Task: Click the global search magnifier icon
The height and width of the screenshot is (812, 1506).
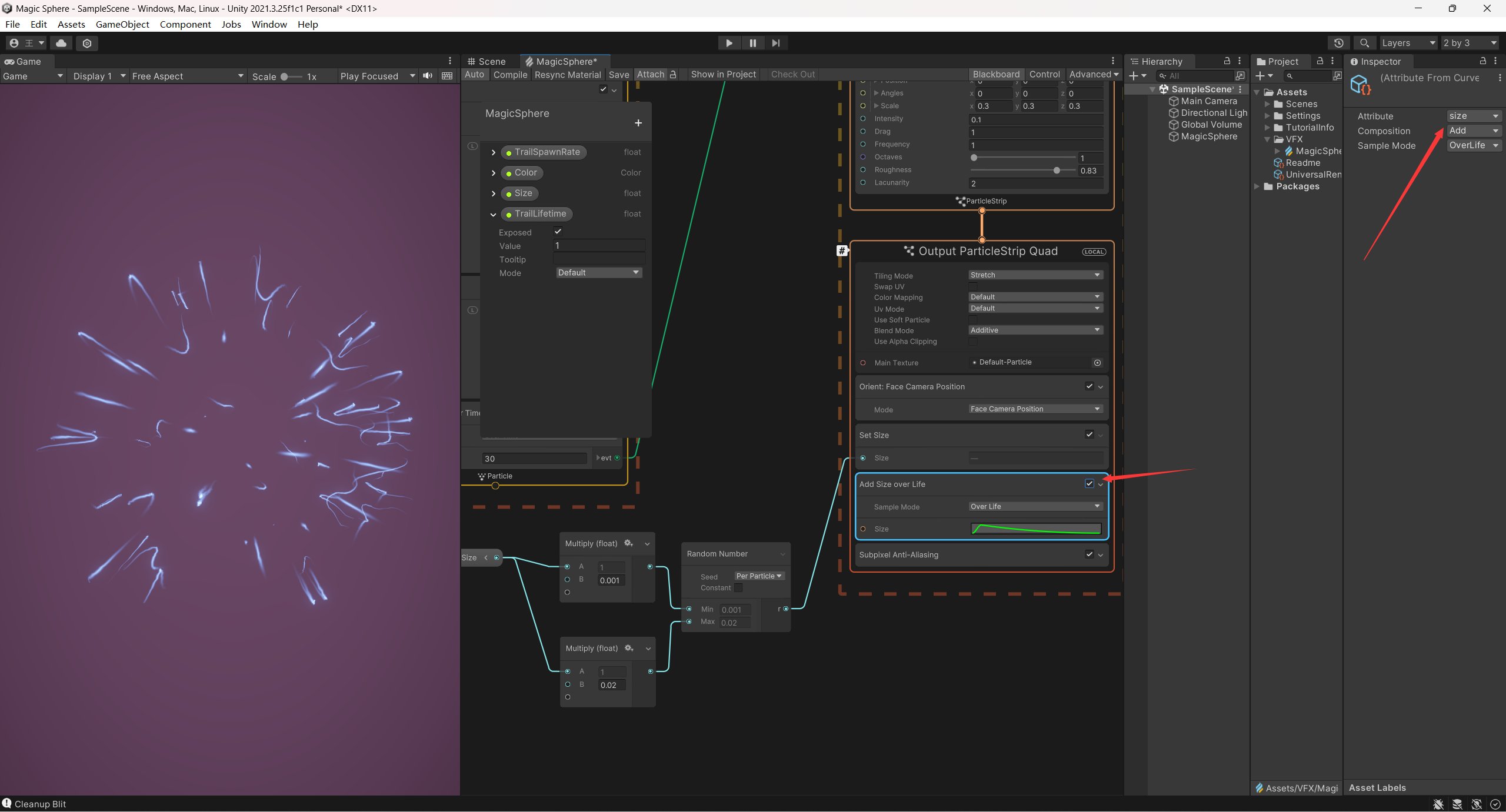Action: point(1364,43)
